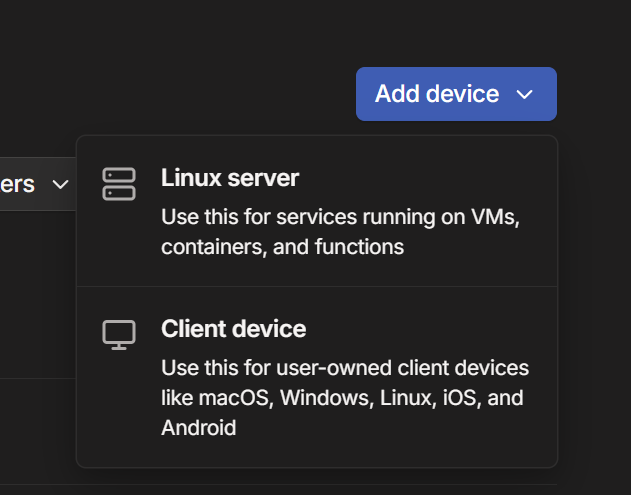Click the 'Add device' label text
Screen dimensions: 631x495
pos(437,94)
